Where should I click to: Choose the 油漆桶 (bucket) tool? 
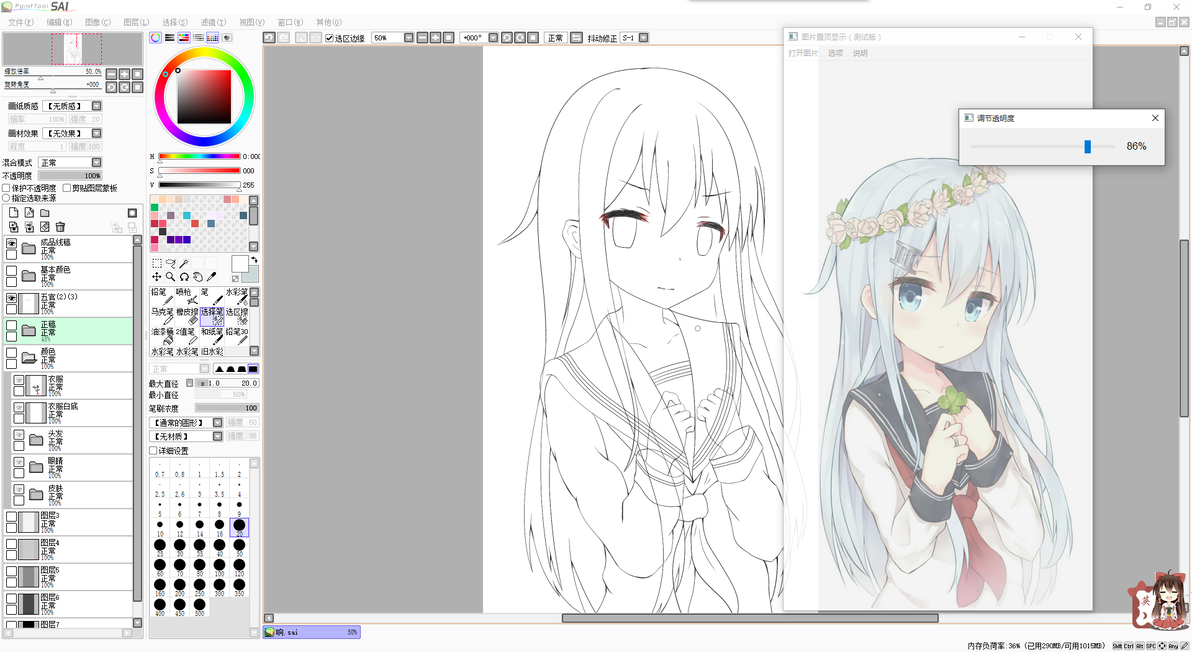click(x=162, y=336)
